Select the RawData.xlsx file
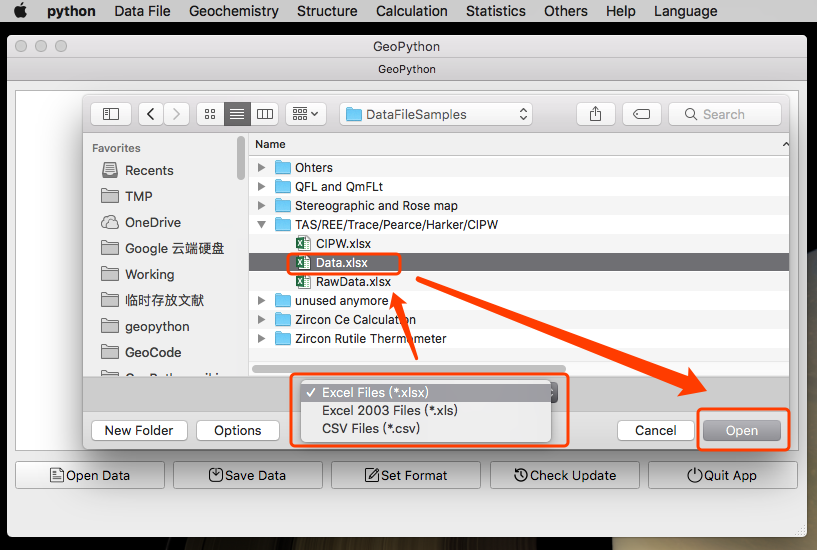Viewport: 817px width, 550px height. (x=343, y=282)
